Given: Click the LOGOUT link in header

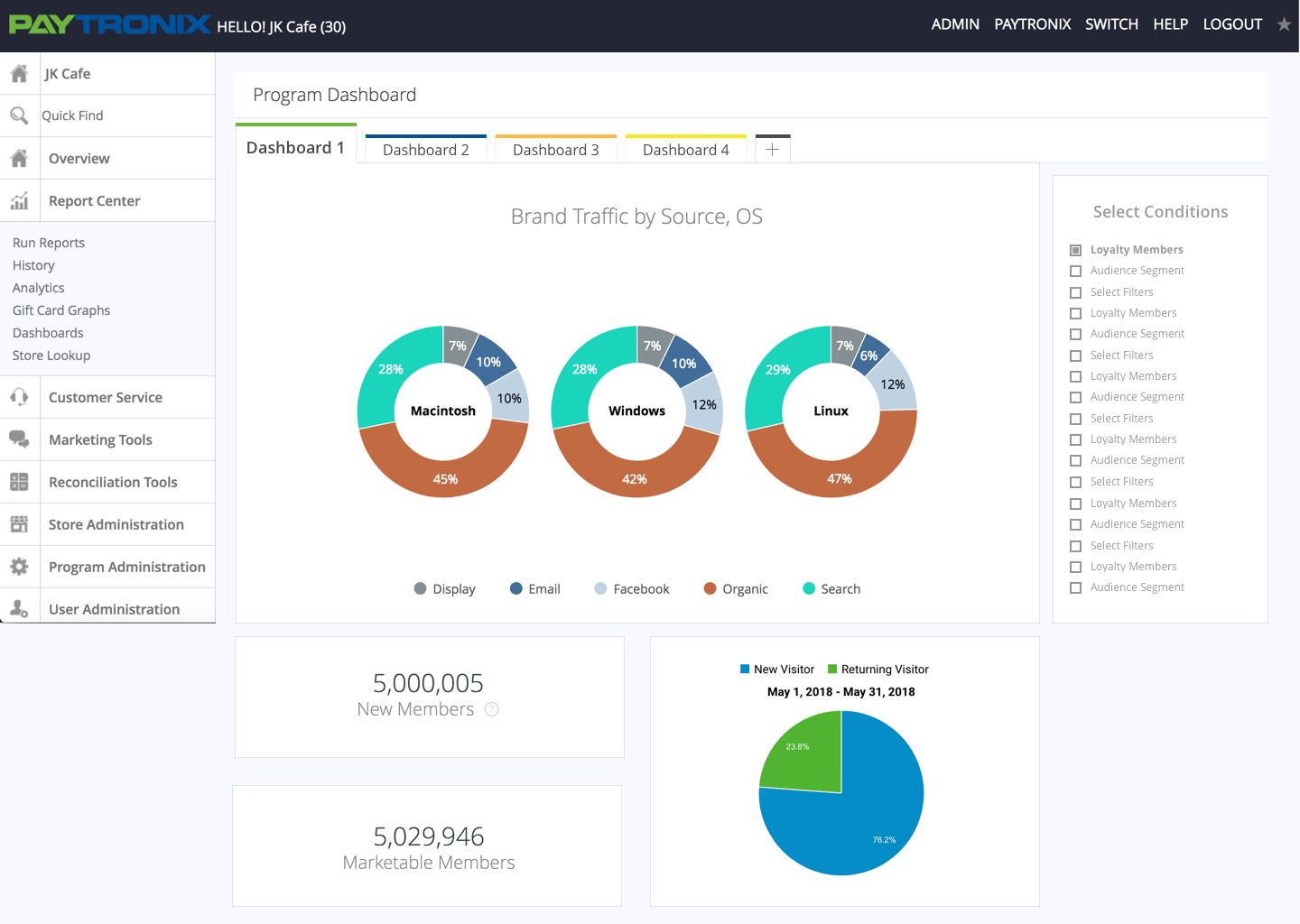Looking at the screenshot, I should (1232, 24).
